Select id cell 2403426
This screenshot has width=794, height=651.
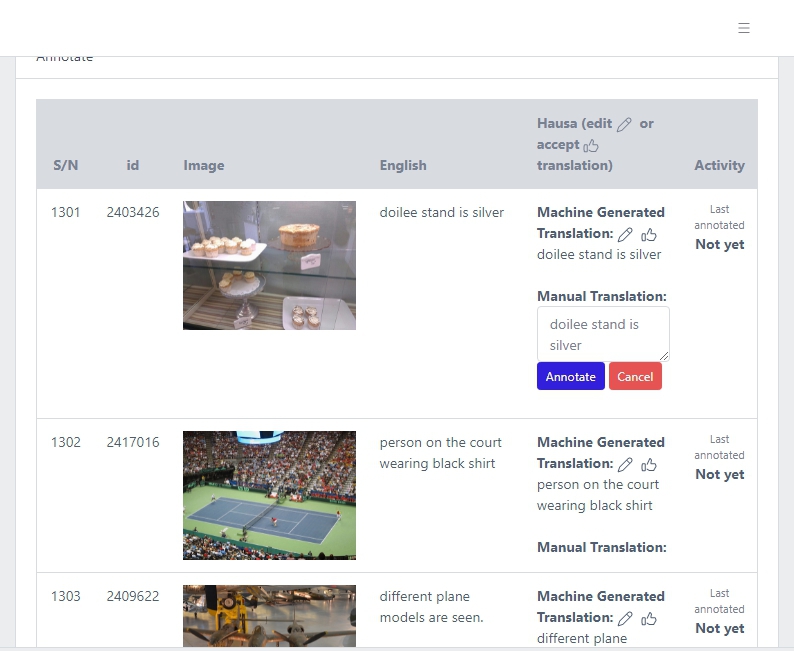tap(133, 212)
